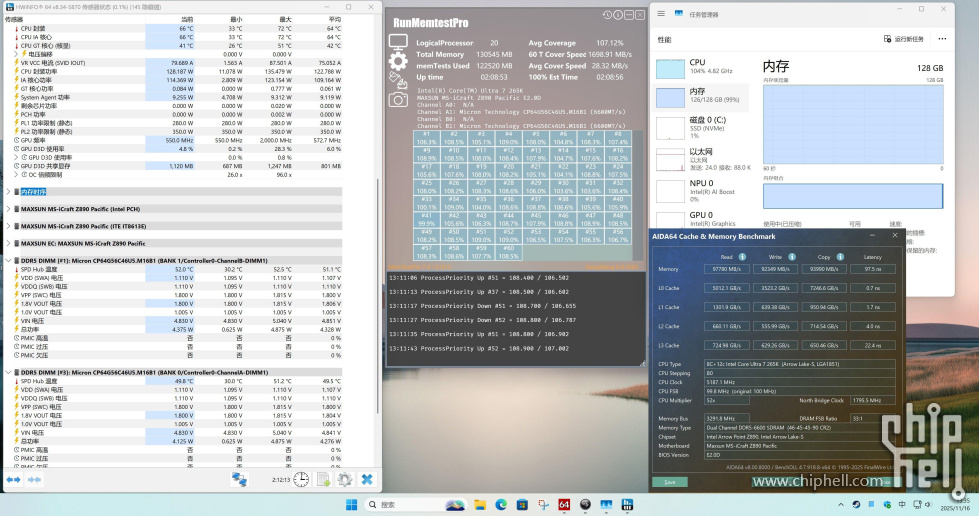Click AIDA64 red 64 taskbar icon
This screenshot has height=516, width=979.
(564, 504)
